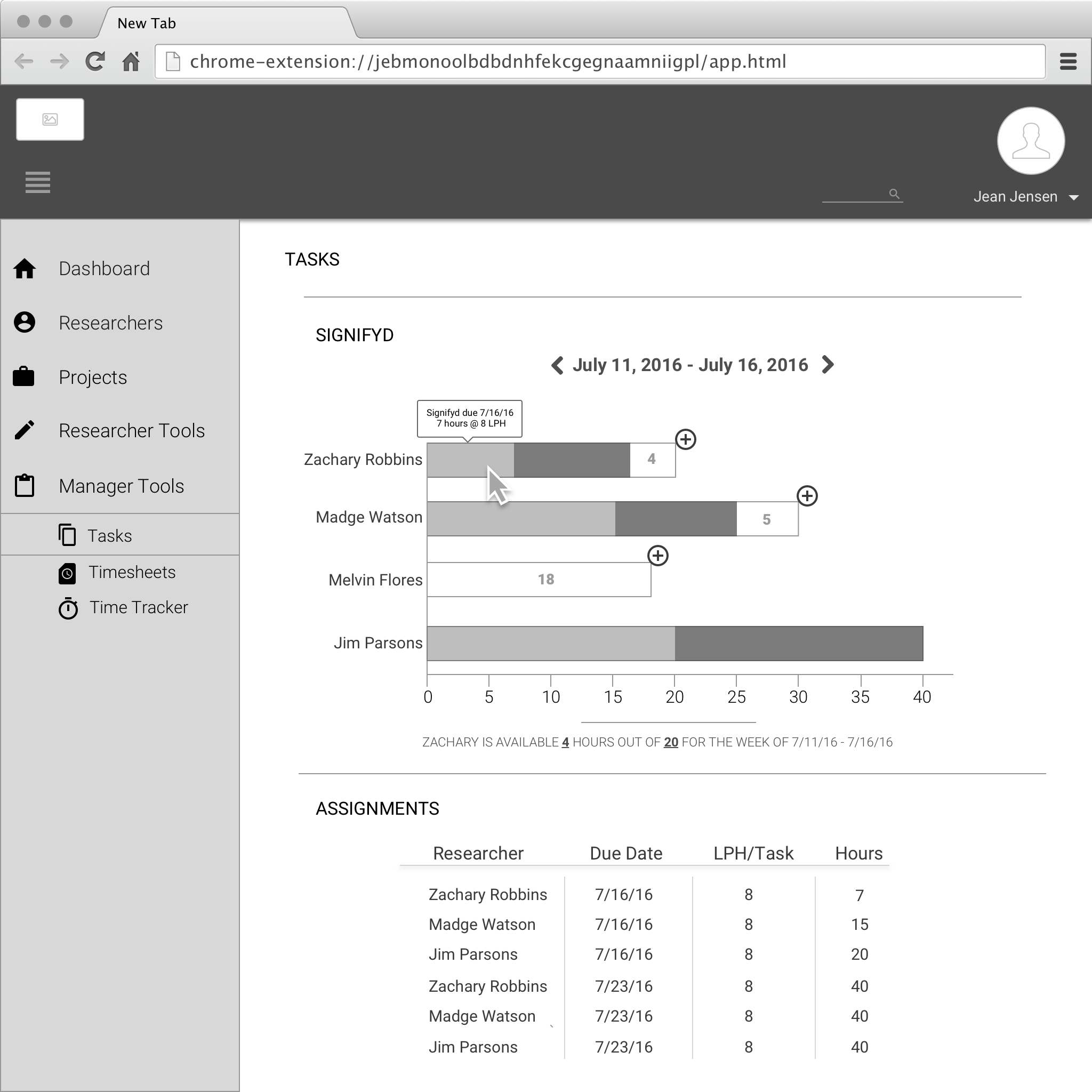Add task for Zachary Robbins plus icon
The height and width of the screenshot is (1092, 1092).
click(685, 439)
